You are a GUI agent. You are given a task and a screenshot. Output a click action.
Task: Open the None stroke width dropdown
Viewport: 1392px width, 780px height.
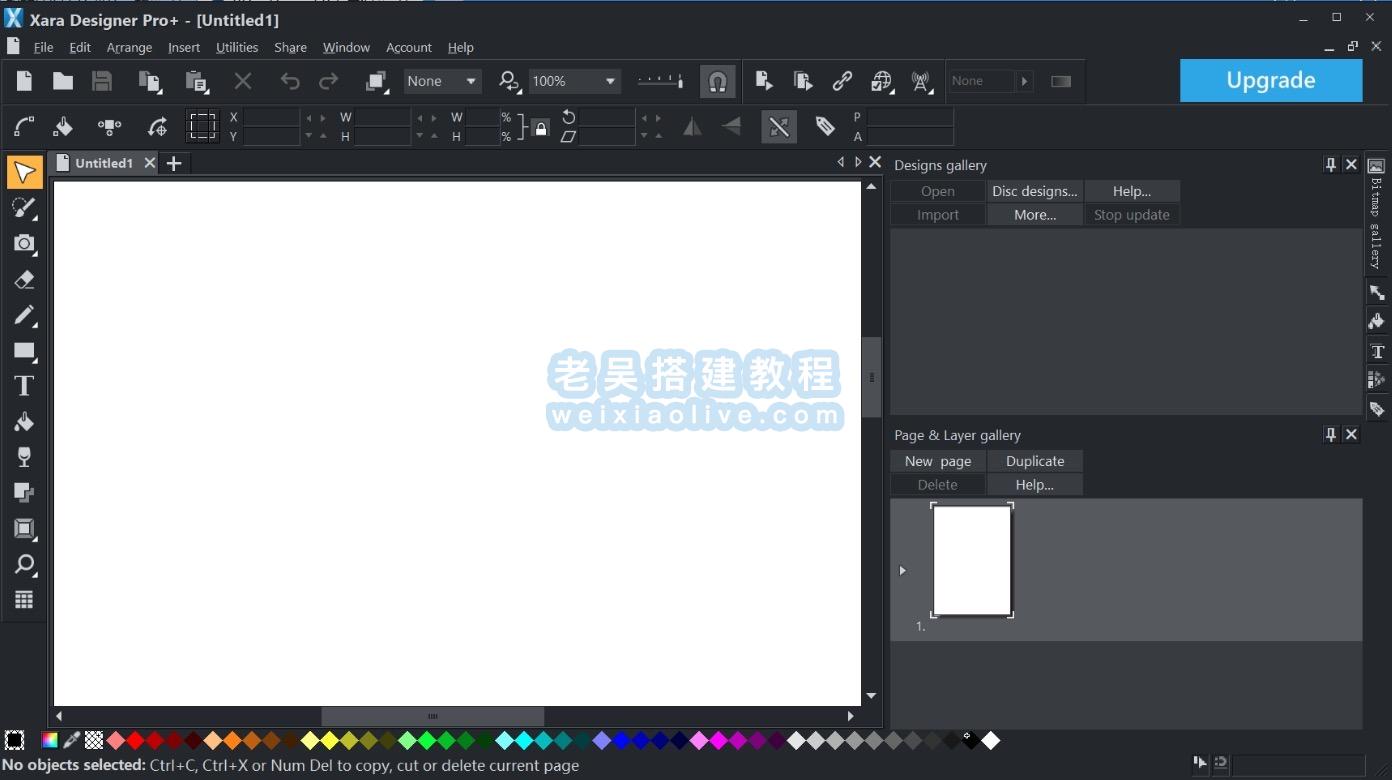469,81
